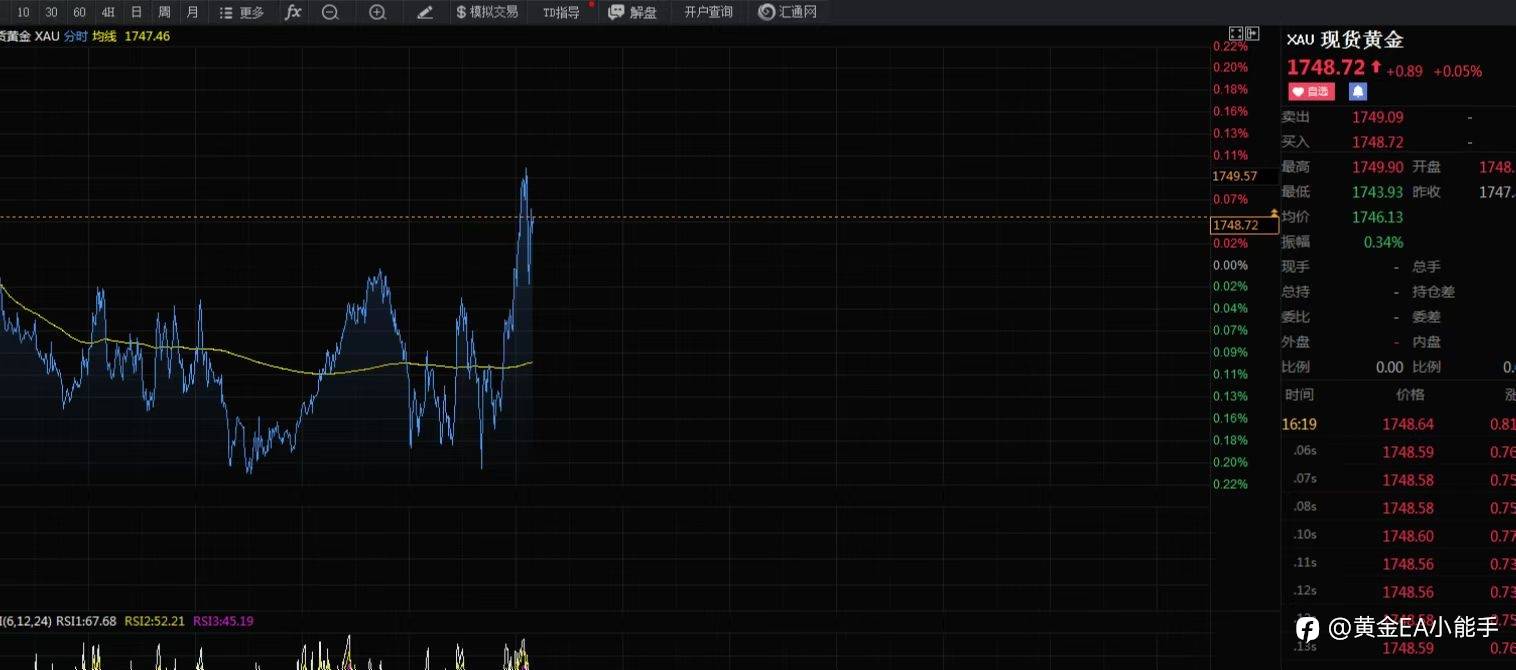Screen dimensions: 1516x670
Task: Click the 1748.72 current price tag on axis
Action: click(1244, 225)
